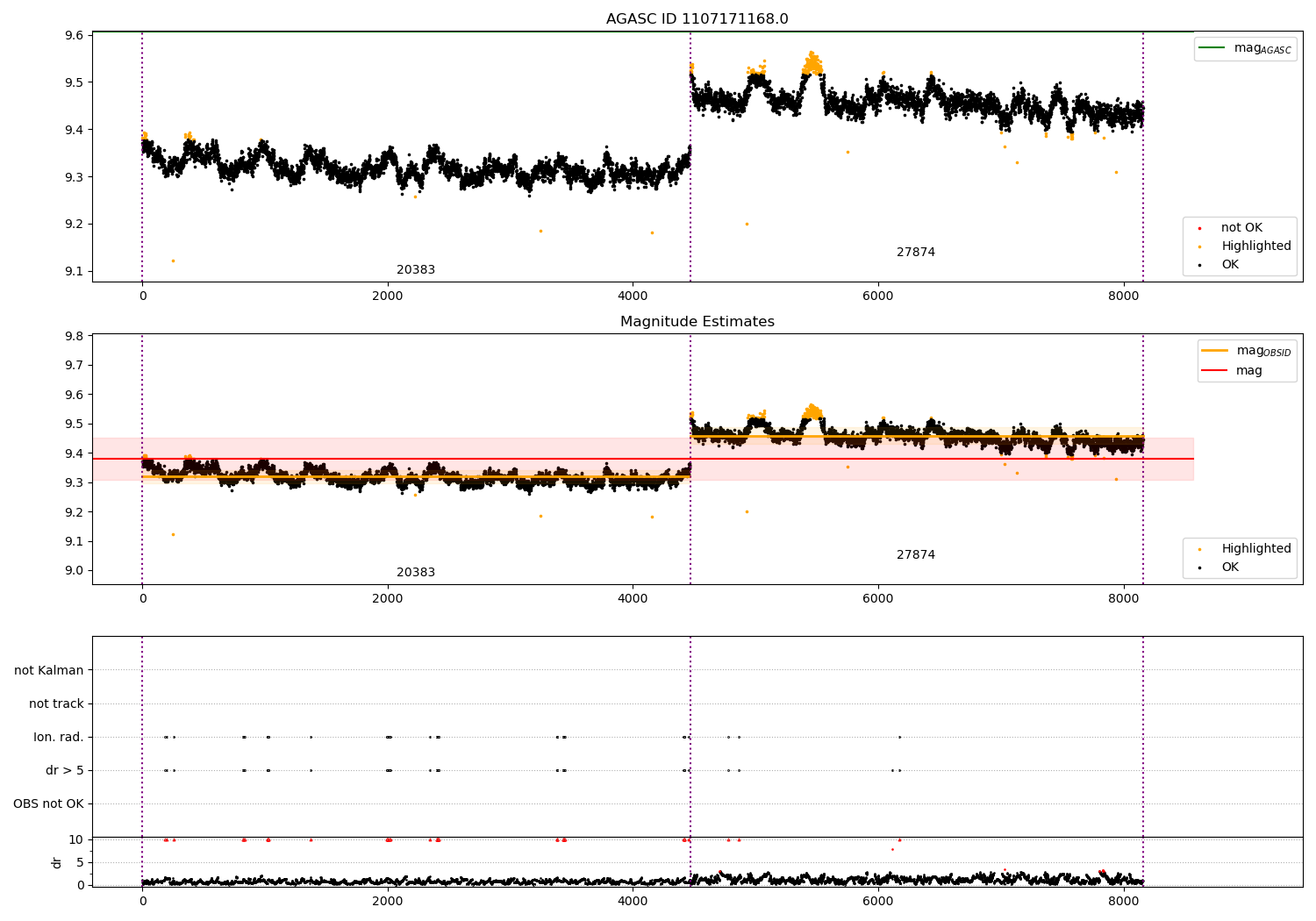Click the 'not track' axis label
The height and width of the screenshot is (921, 1316).
coord(56,703)
